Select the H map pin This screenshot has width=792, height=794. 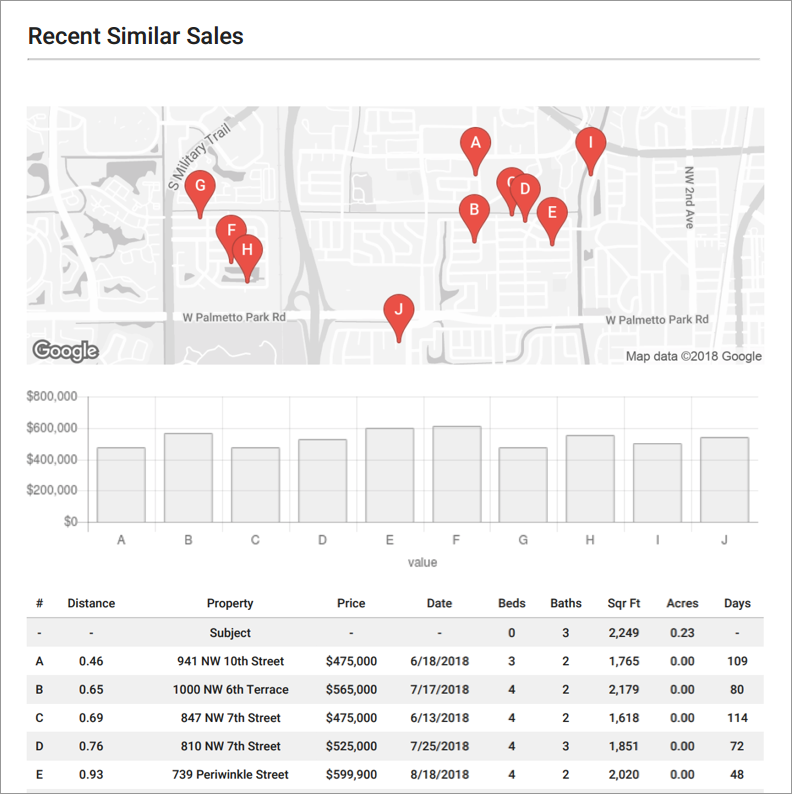(x=248, y=251)
